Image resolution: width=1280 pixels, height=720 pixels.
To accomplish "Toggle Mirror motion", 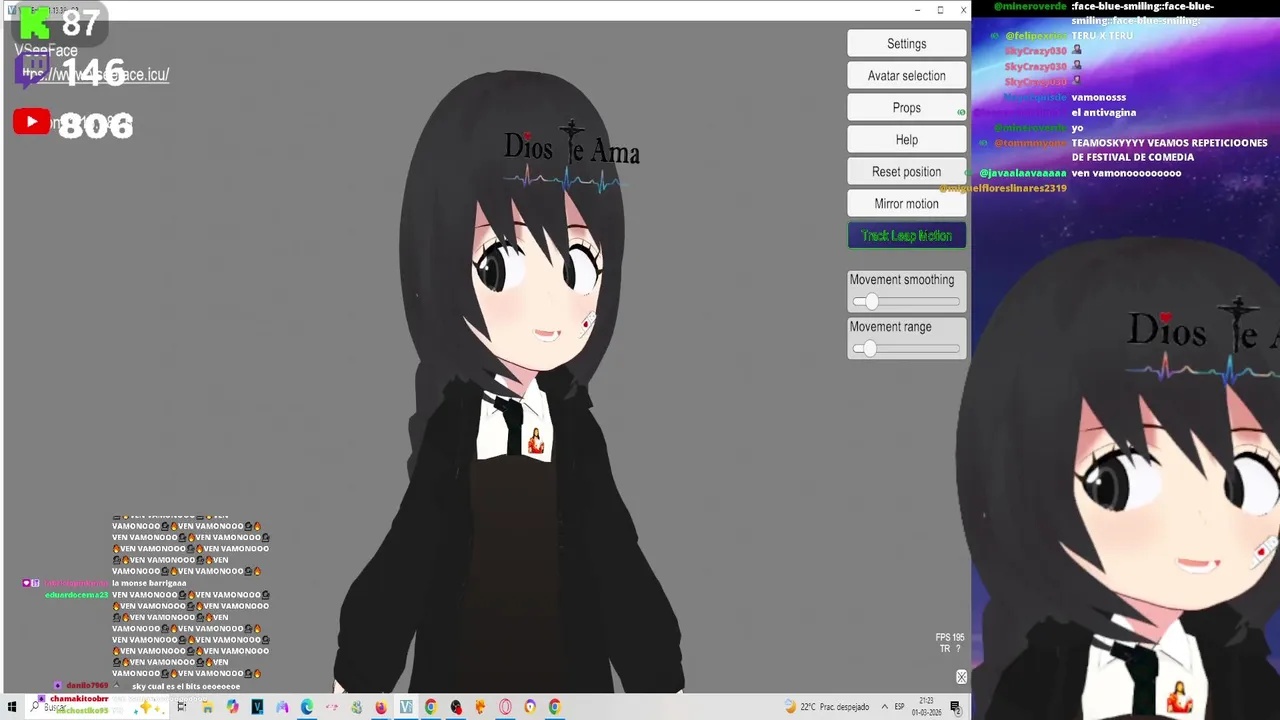I will click(x=906, y=204).
